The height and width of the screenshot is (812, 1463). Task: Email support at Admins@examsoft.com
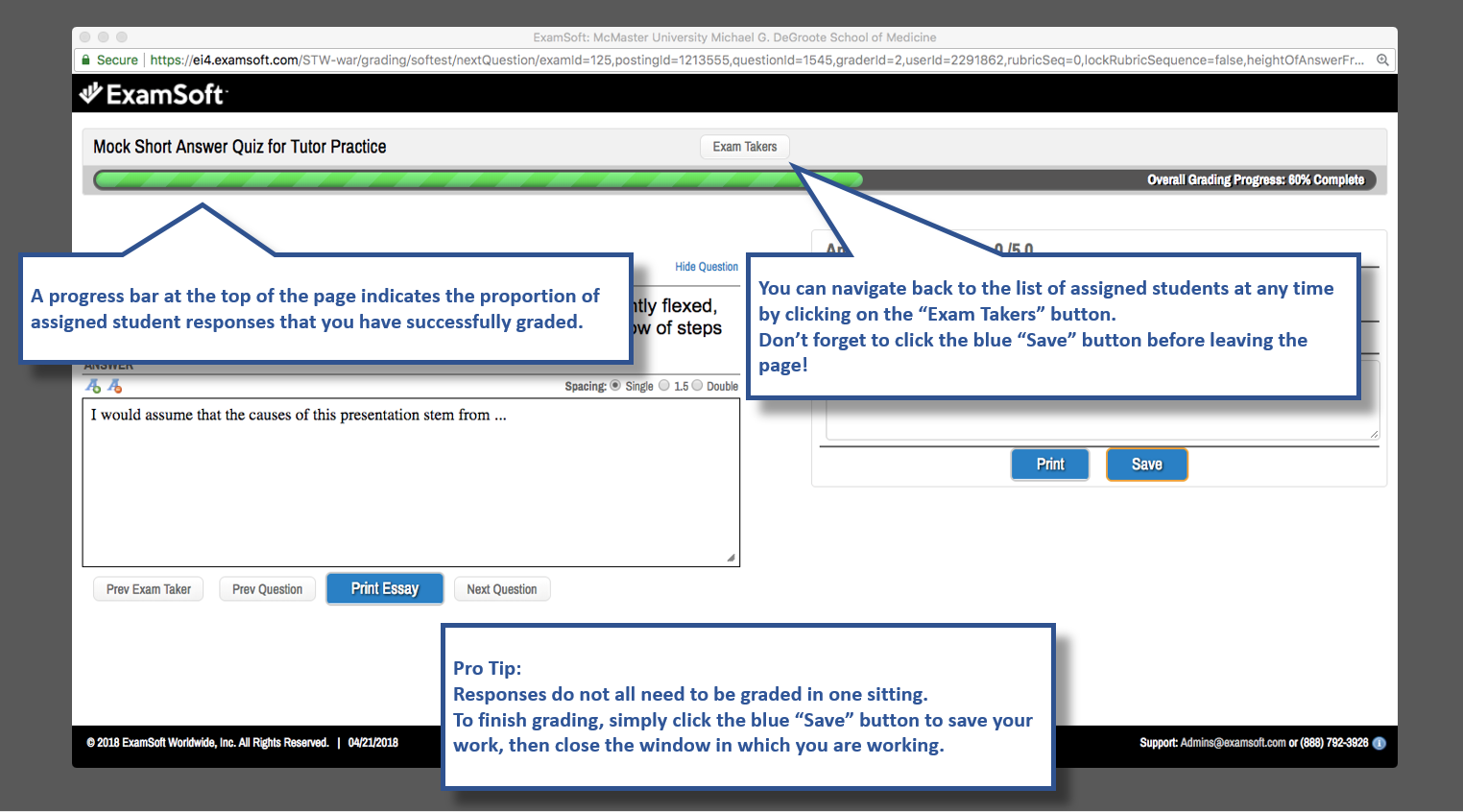[x=1233, y=743]
